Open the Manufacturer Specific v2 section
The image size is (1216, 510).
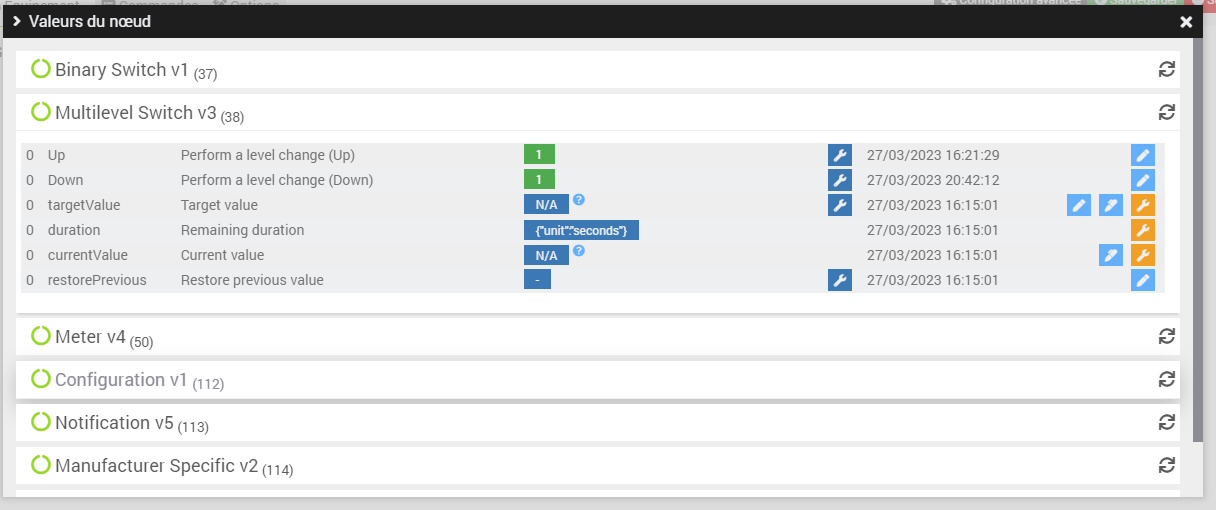[x=156, y=466]
